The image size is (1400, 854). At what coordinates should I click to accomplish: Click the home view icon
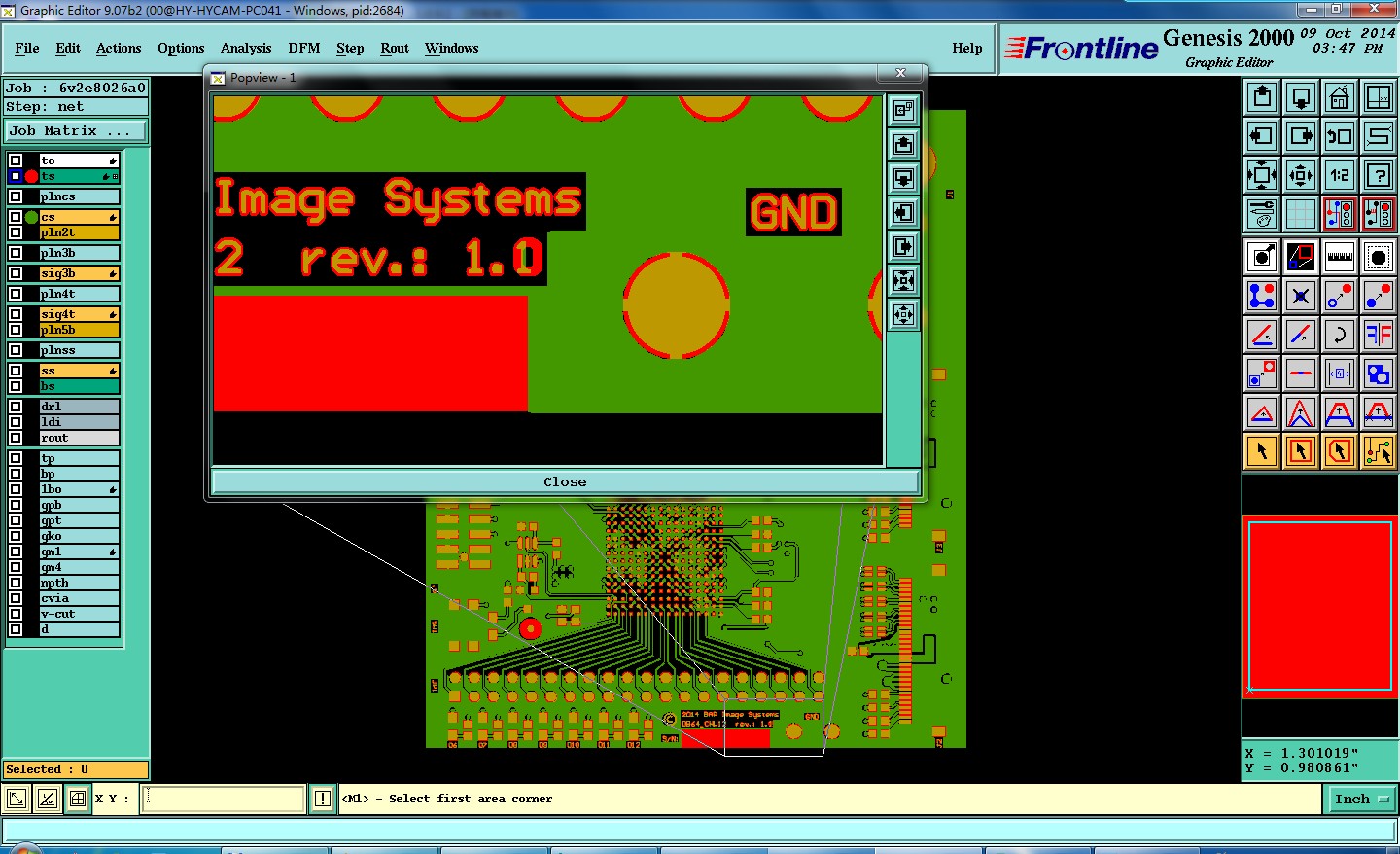pyautogui.click(x=1340, y=97)
